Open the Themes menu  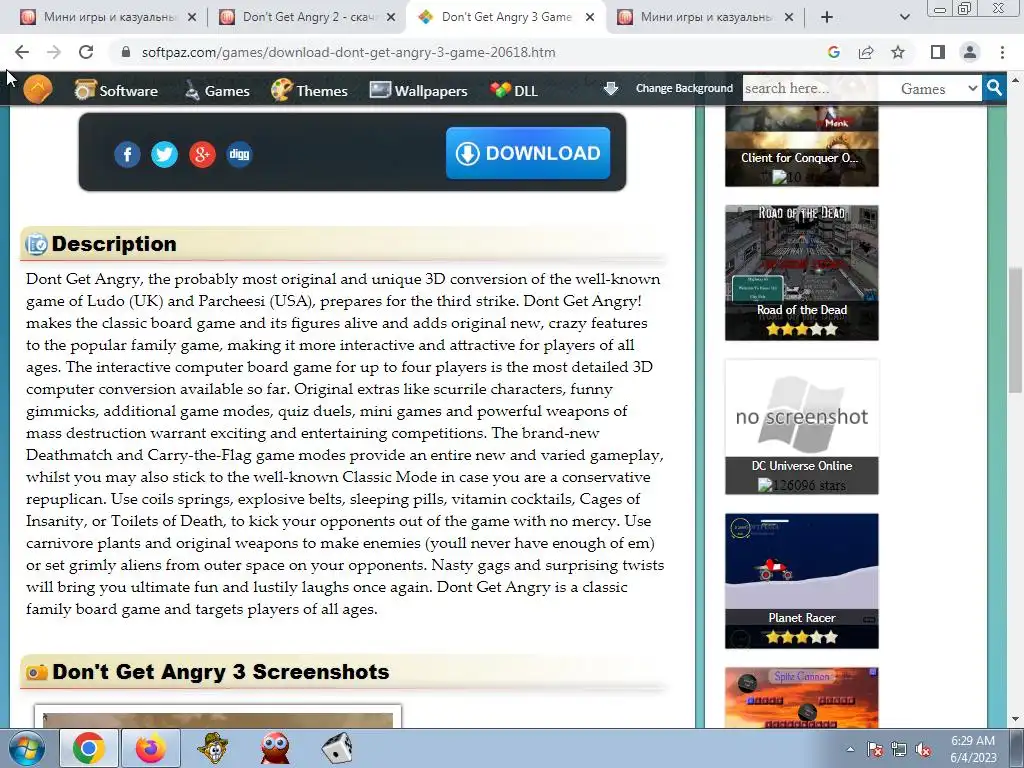[x=310, y=90]
